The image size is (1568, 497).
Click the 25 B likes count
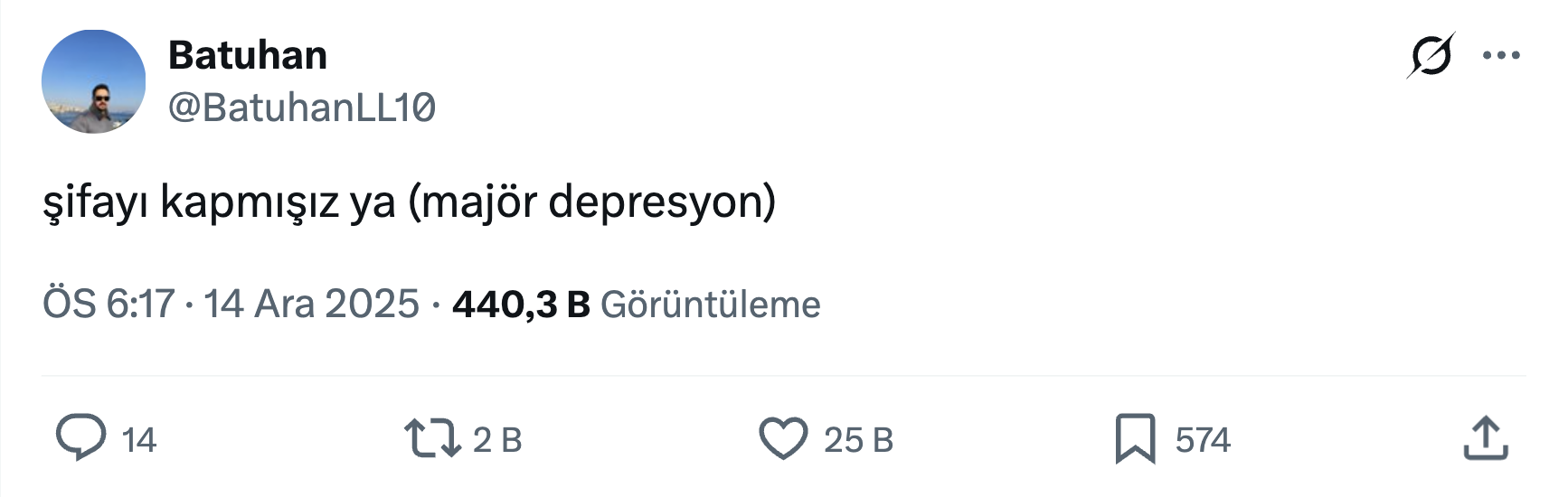point(858,440)
